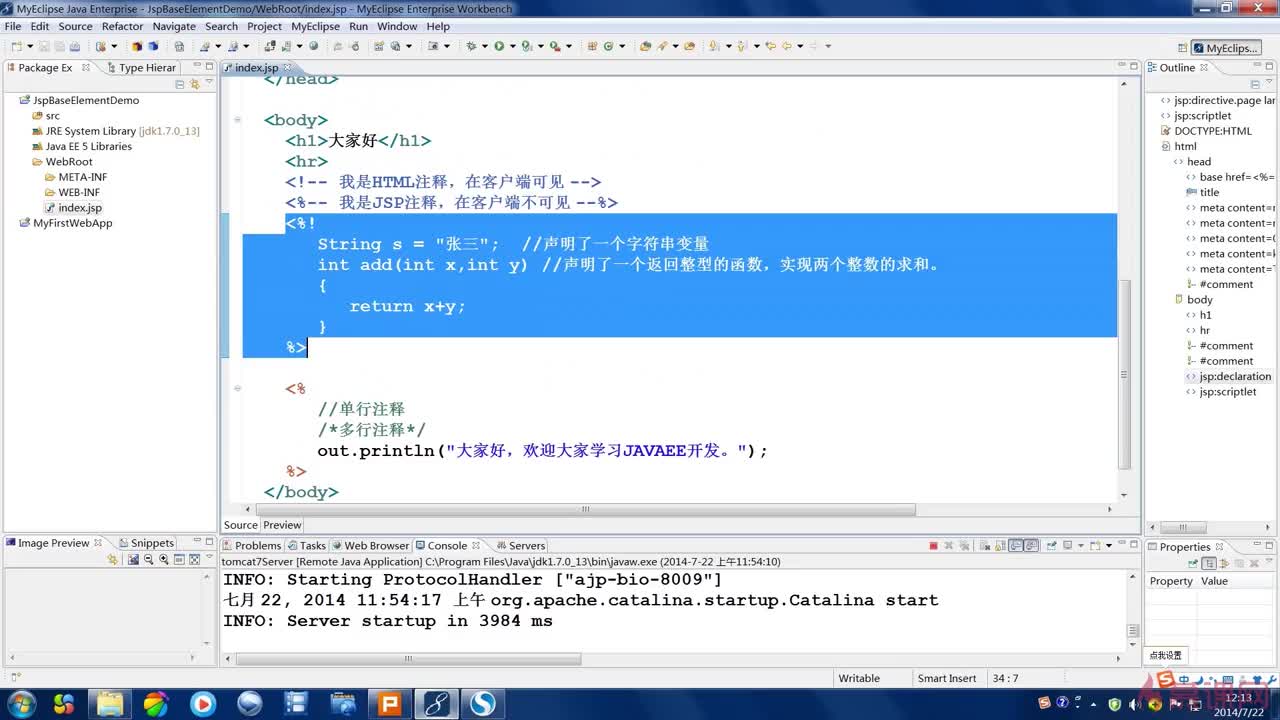Select the last jsp:scriptlet in the Outline
The width and height of the screenshot is (1280, 720).
tap(1220, 392)
